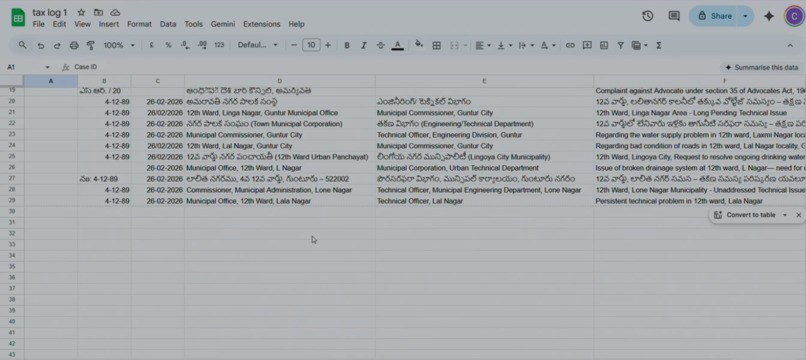Insert a chart
806x360 pixels.
pos(604,45)
